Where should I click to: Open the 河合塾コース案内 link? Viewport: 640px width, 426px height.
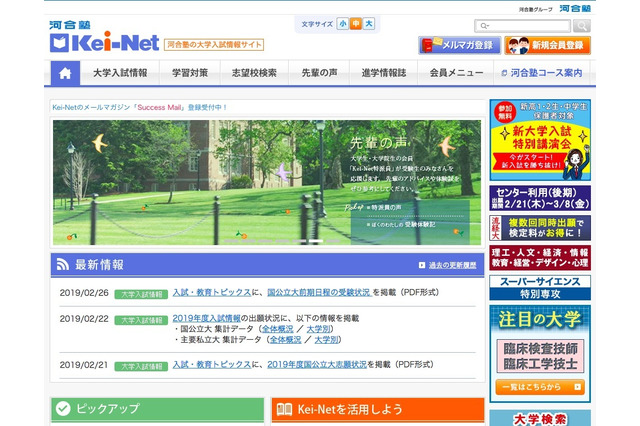[542, 73]
